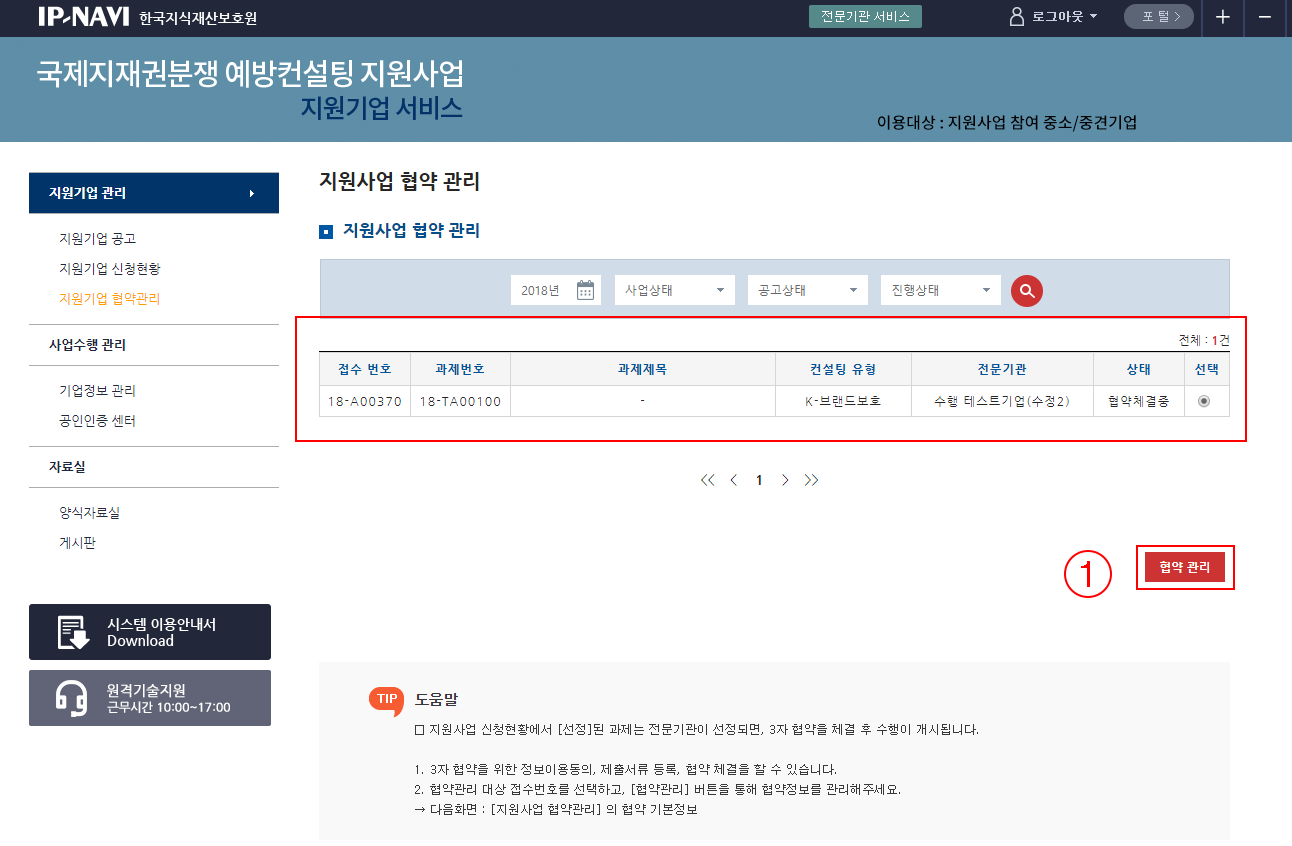Screen dimensions: 1292x846
Task: Expand the 로그아웃 user menu
Action: coord(1054,17)
